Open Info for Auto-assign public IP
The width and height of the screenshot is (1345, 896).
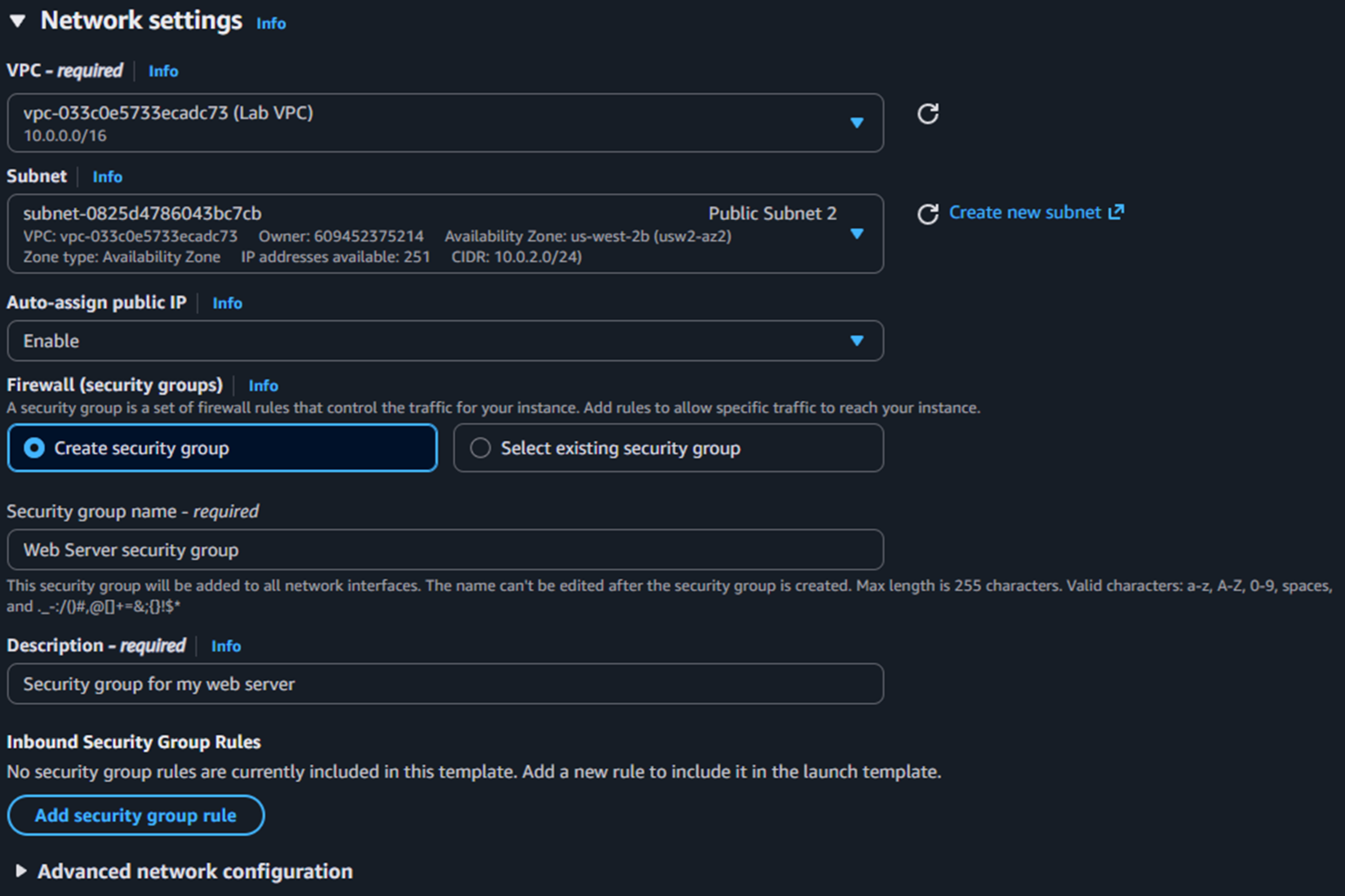point(227,303)
